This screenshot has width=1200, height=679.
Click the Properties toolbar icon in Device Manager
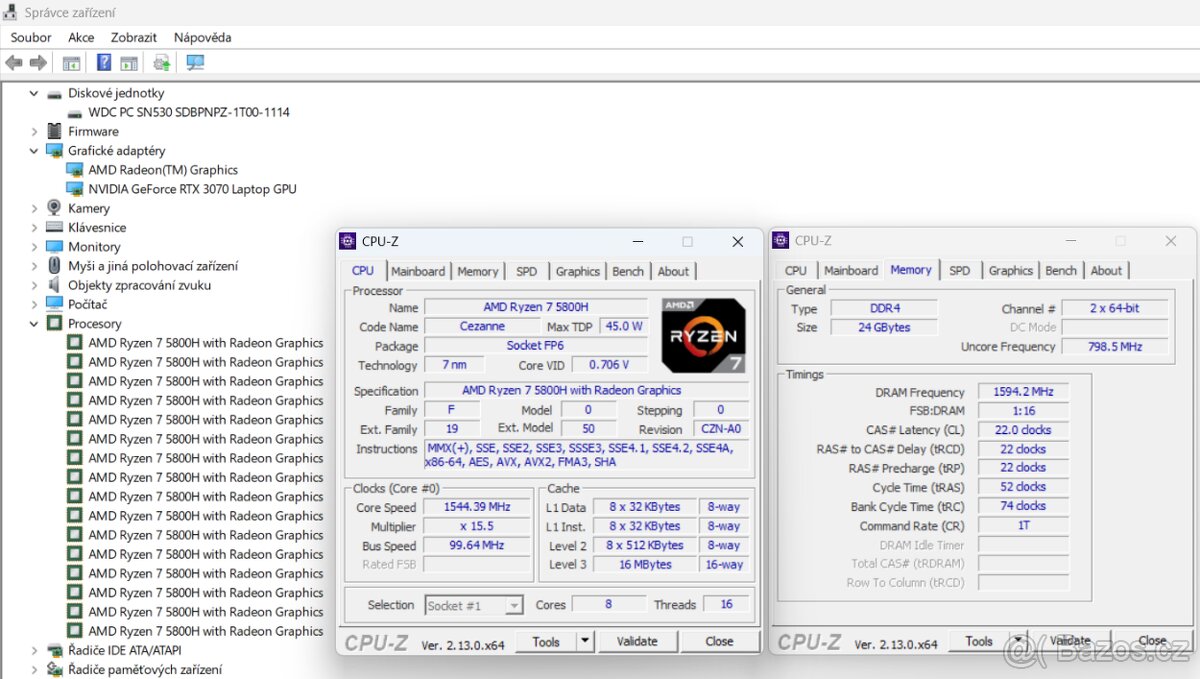(130, 62)
